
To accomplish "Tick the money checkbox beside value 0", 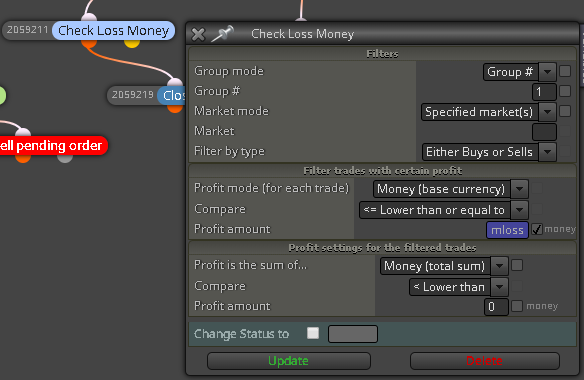I will tap(517, 306).
